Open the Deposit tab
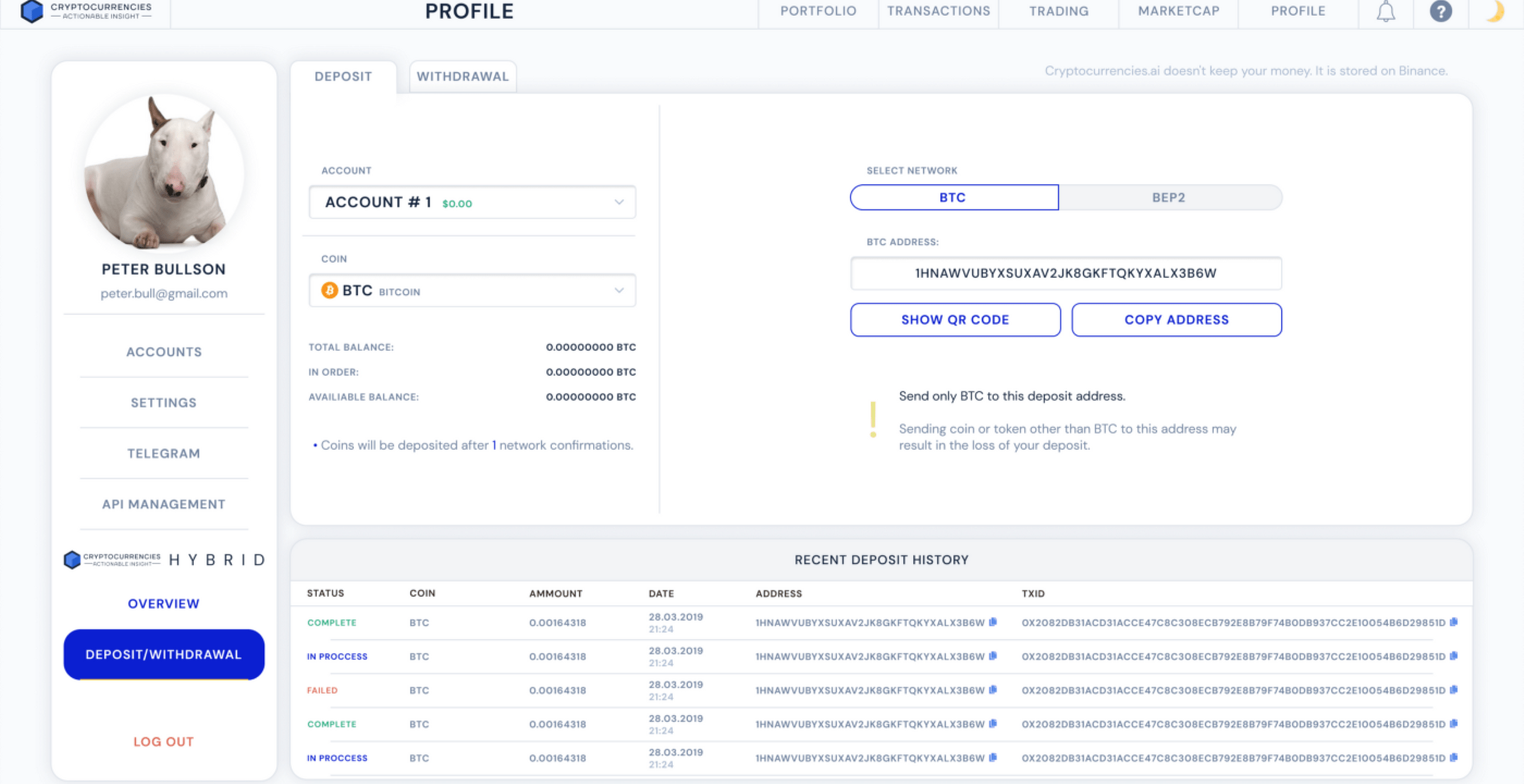Image resolution: width=1524 pixels, height=784 pixels. click(x=343, y=77)
